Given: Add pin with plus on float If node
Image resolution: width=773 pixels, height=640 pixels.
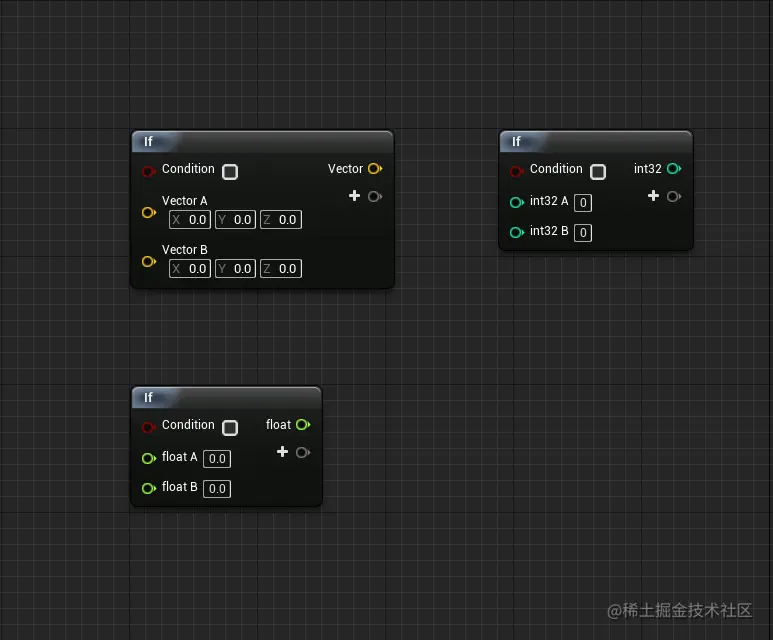Looking at the screenshot, I should click(282, 452).
